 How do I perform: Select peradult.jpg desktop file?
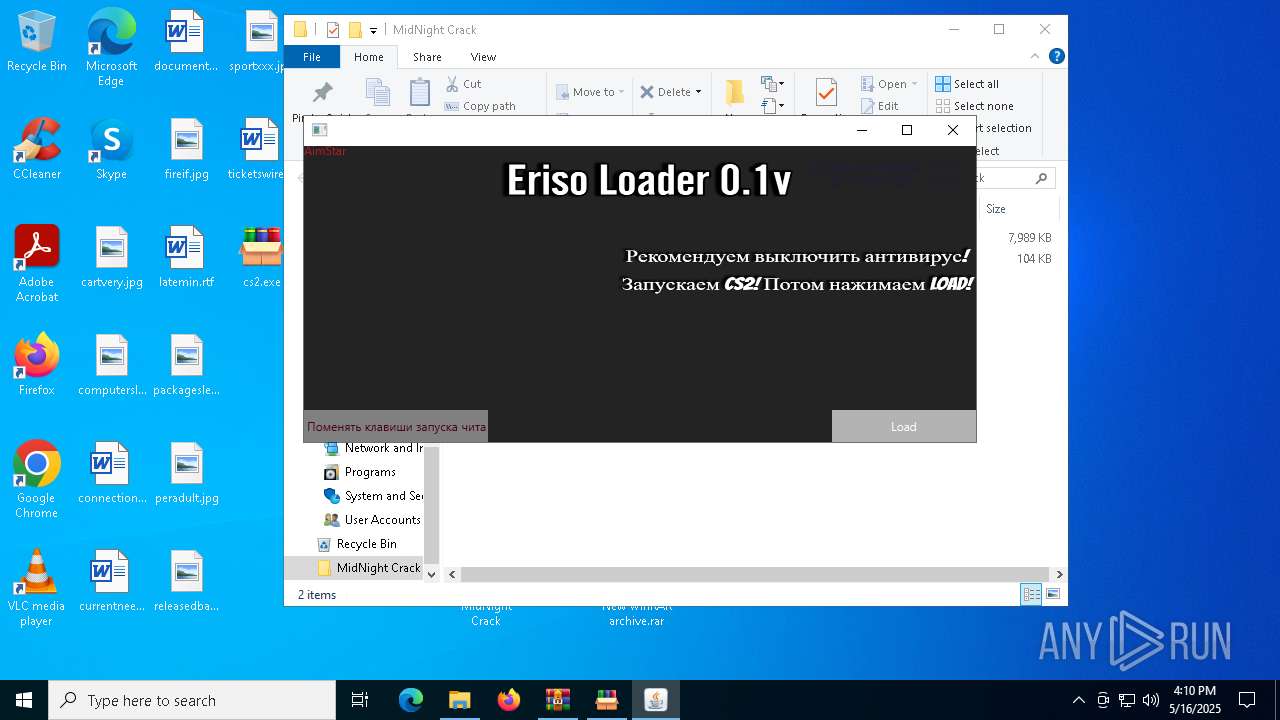tap(187, 473)
